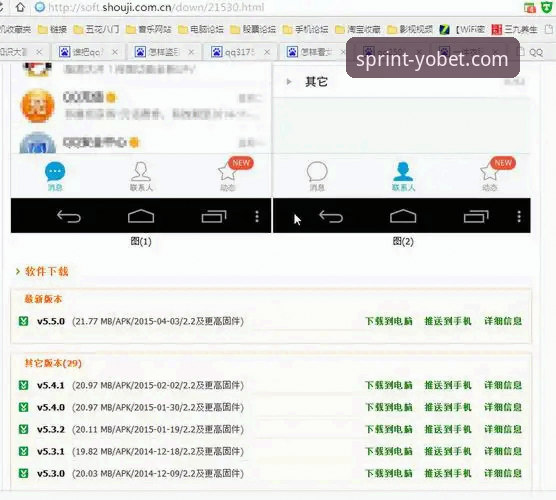Open the 链接 bookmark folder
Viewport: 556px width, 500px height.
[52, 29]
